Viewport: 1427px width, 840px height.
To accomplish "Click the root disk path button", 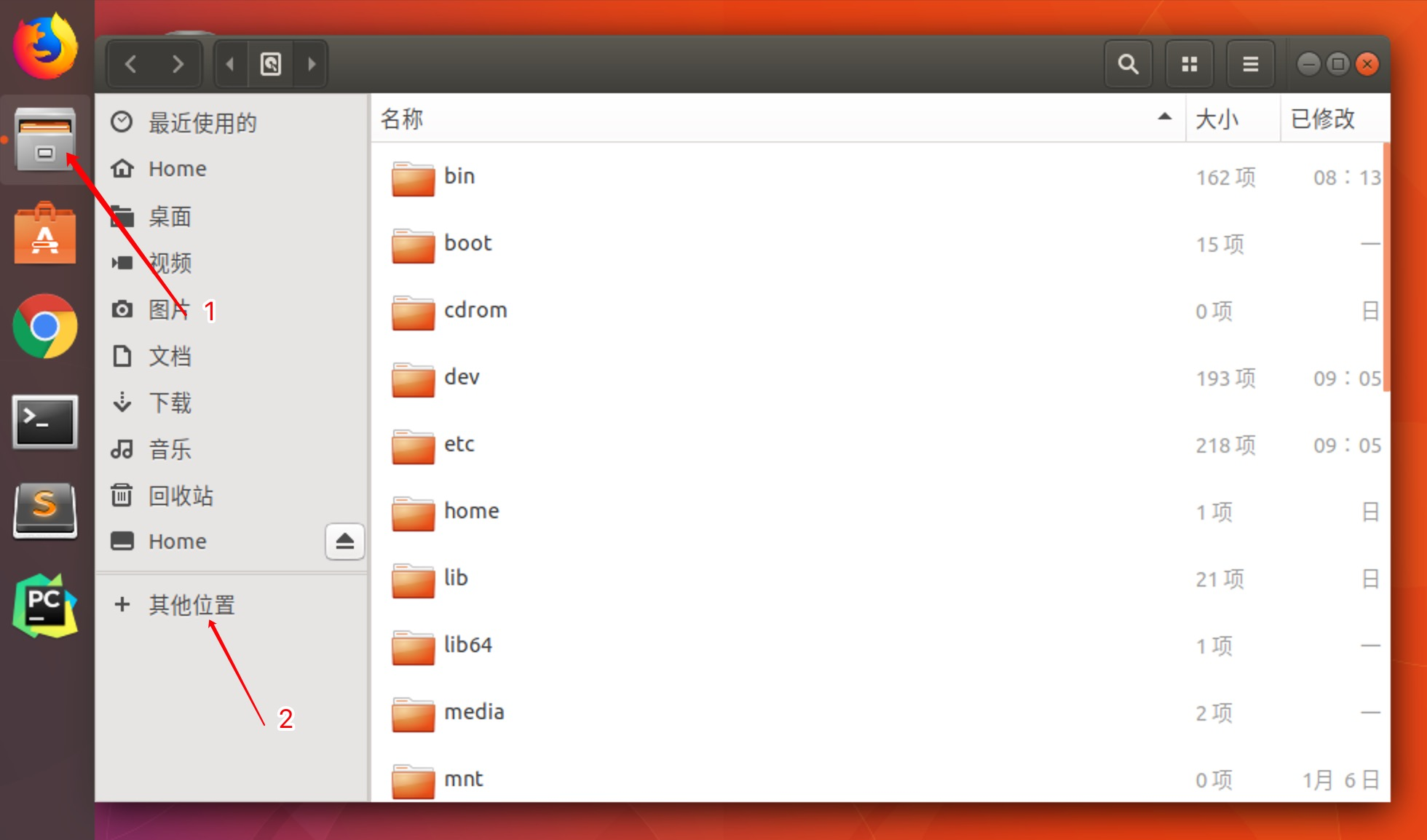I will (271, 64).
